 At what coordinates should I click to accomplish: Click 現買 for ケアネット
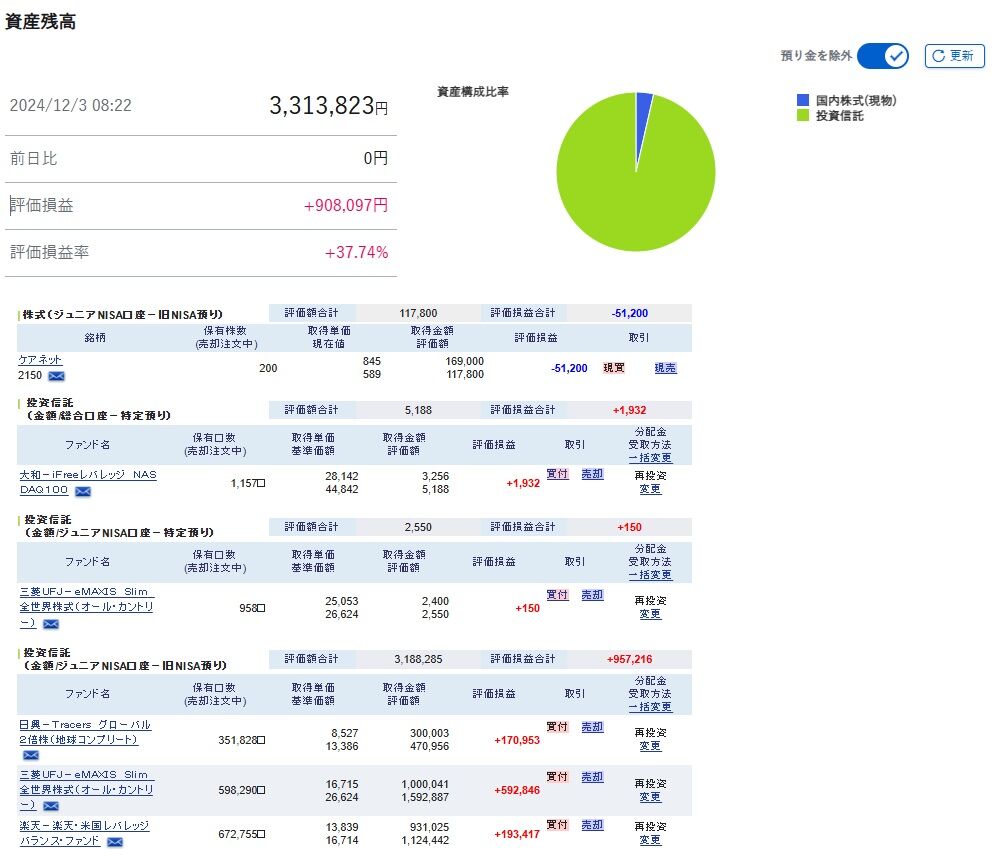click(613, 368)
